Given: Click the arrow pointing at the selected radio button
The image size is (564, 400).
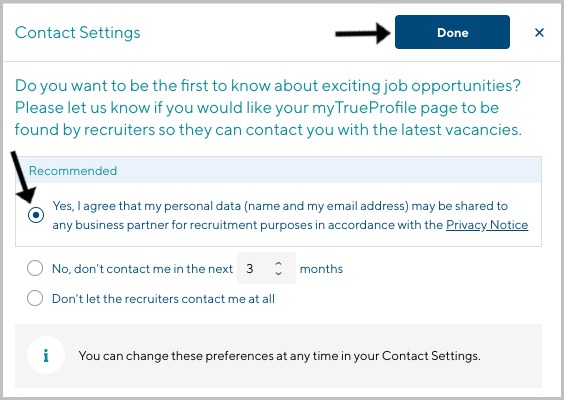Looking at the screenshot, I should pos(23,177).
